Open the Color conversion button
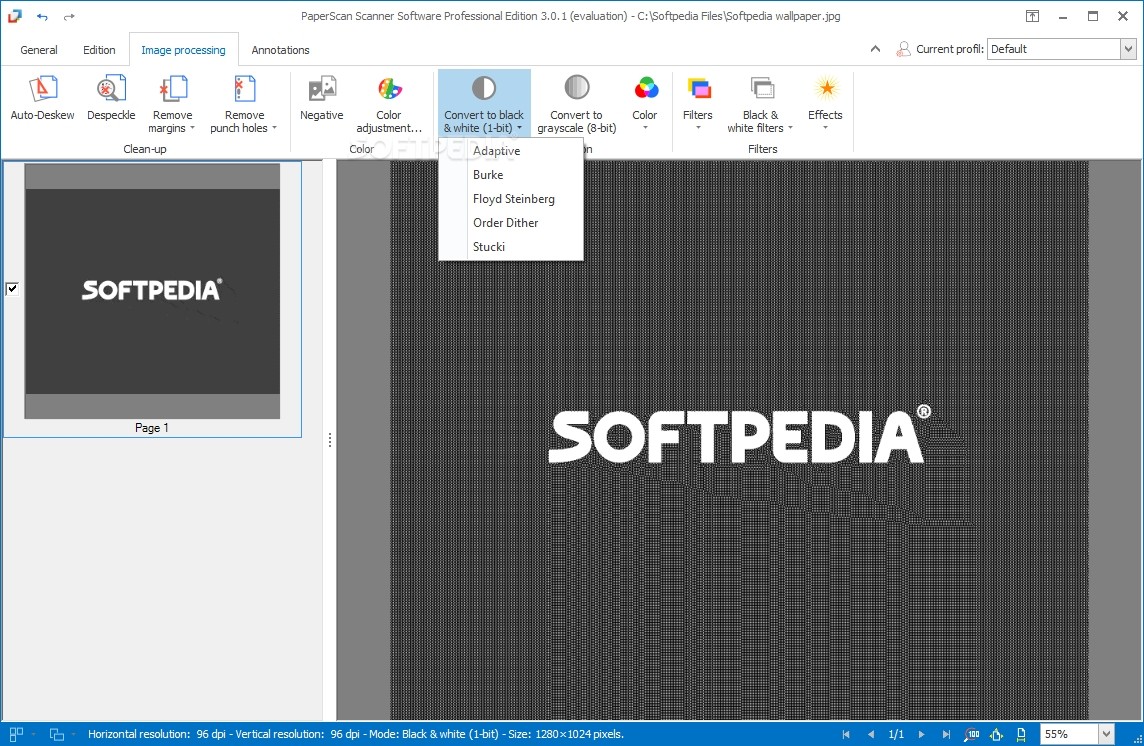This screenshot has height=746, width=1144. pyautogui.click(x=645, y=103)
